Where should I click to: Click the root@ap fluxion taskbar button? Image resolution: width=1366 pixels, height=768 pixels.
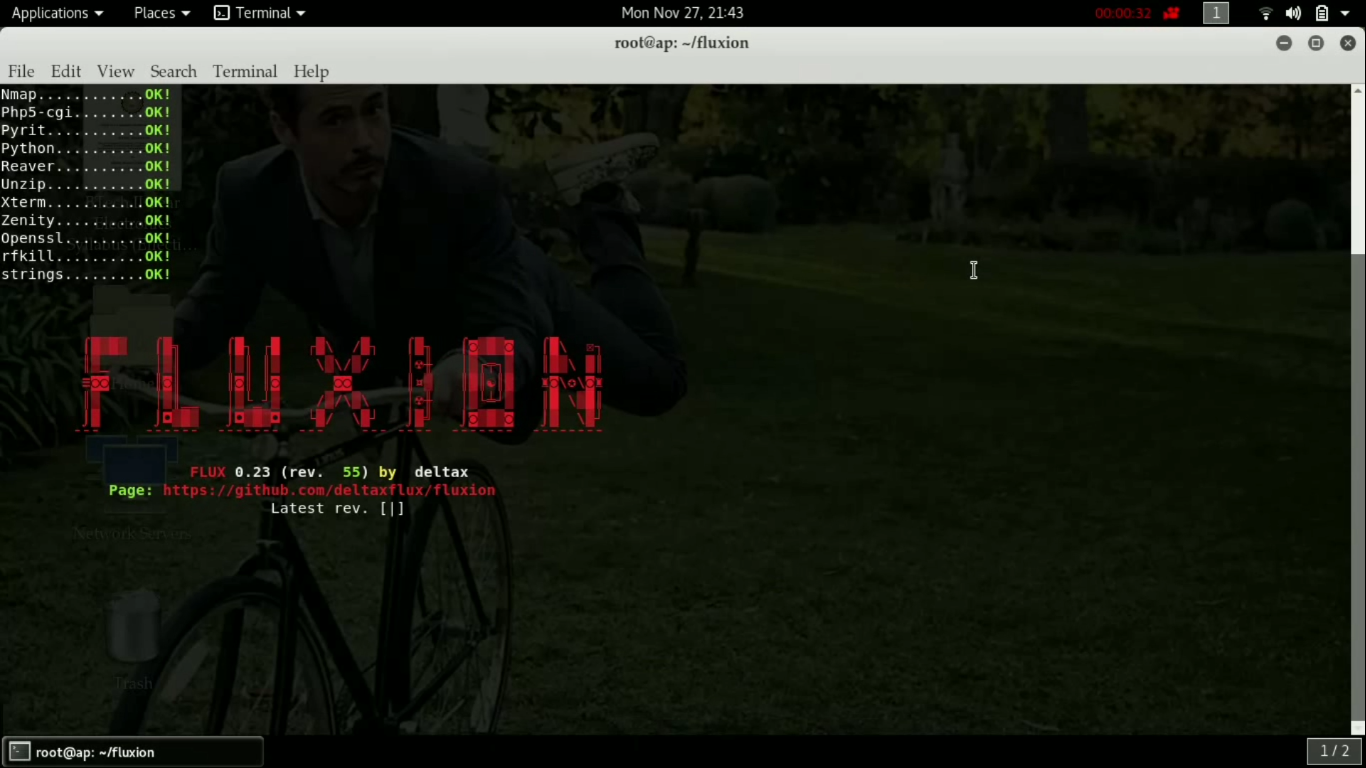coord(132,751)
